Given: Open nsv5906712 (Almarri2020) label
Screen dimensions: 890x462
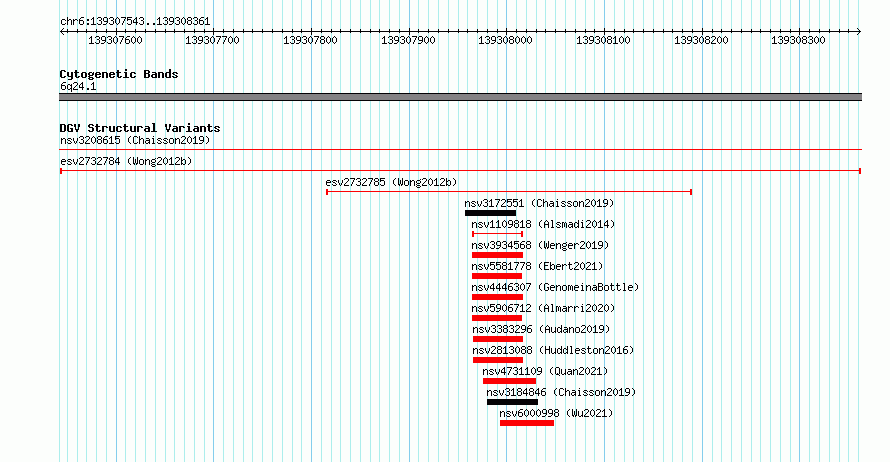Looking at the screenshot, I should (543, 308).
